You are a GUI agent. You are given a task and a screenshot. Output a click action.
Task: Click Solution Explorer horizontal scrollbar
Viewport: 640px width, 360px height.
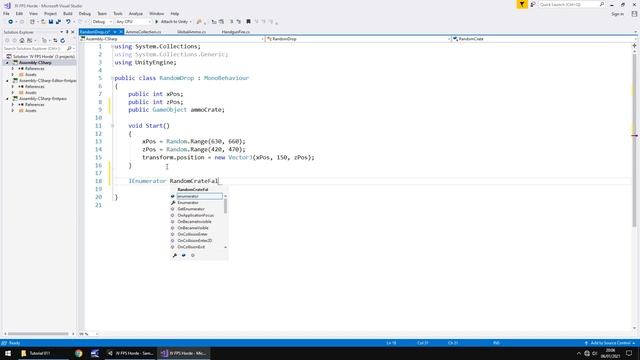click(x=38, y=334)
